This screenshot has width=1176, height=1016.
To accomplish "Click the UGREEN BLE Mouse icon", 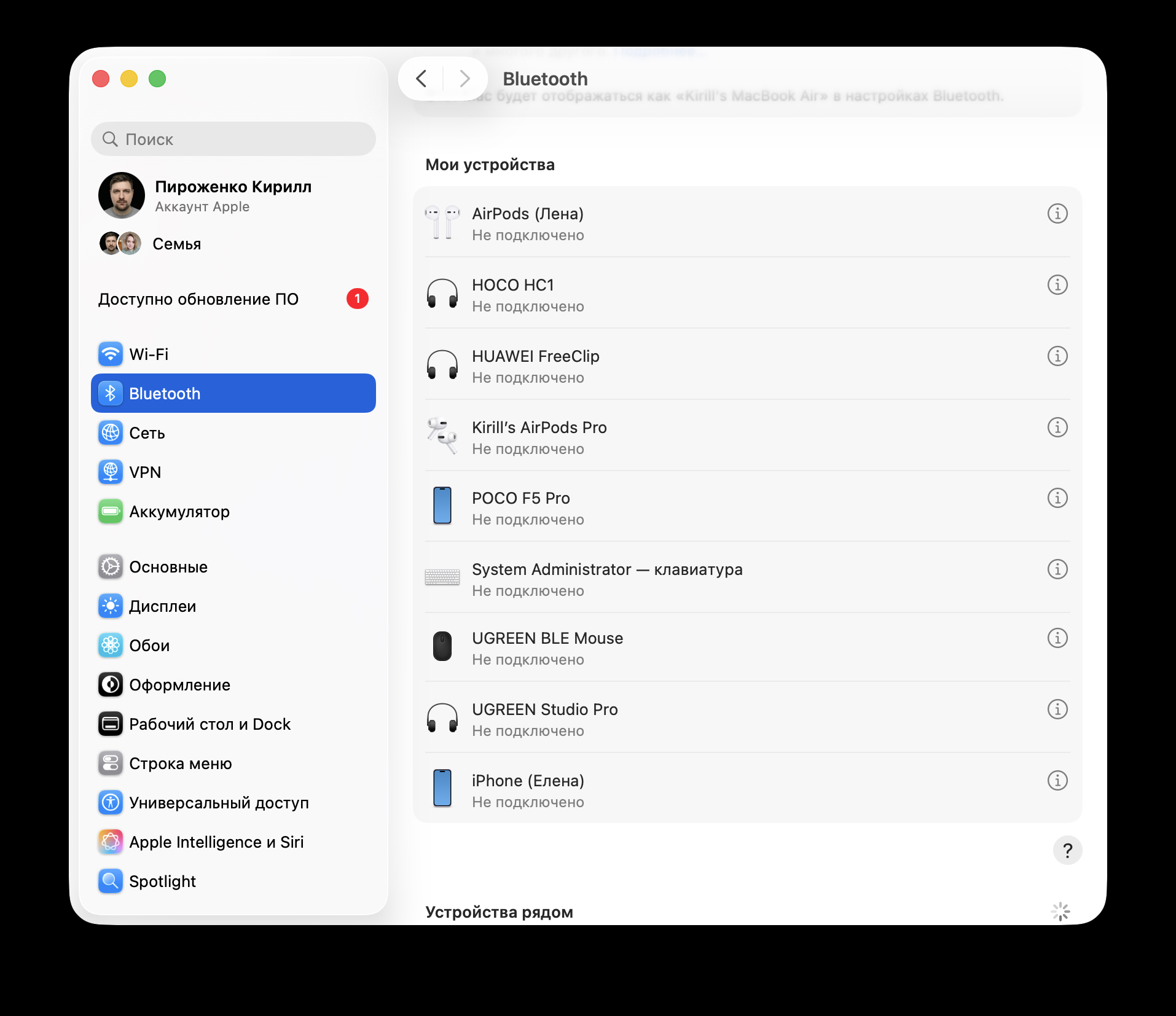I will (x=442, y=646).
